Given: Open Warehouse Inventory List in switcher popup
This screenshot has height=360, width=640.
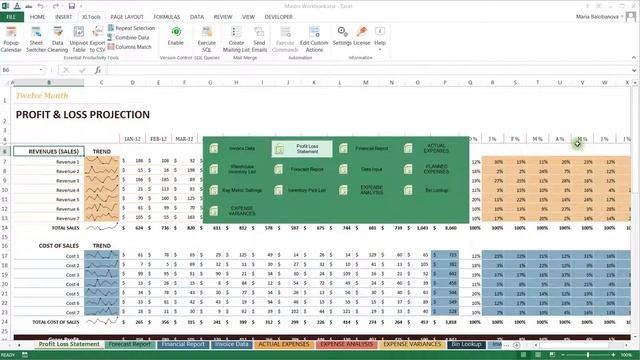Looking at the screenshot, I should pos(233,169).
